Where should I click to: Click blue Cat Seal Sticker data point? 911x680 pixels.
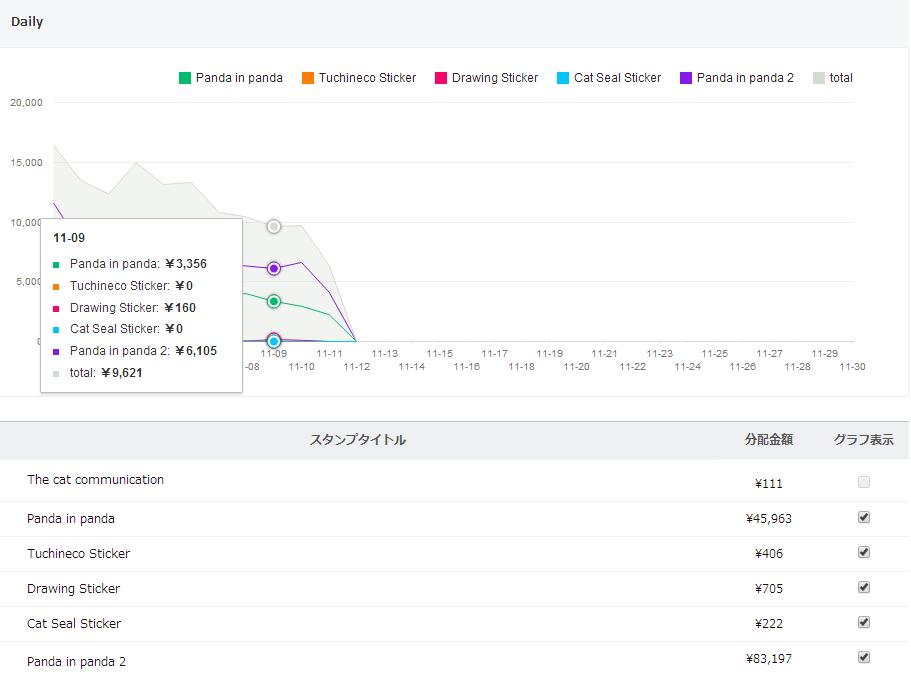tap(274, 341)
